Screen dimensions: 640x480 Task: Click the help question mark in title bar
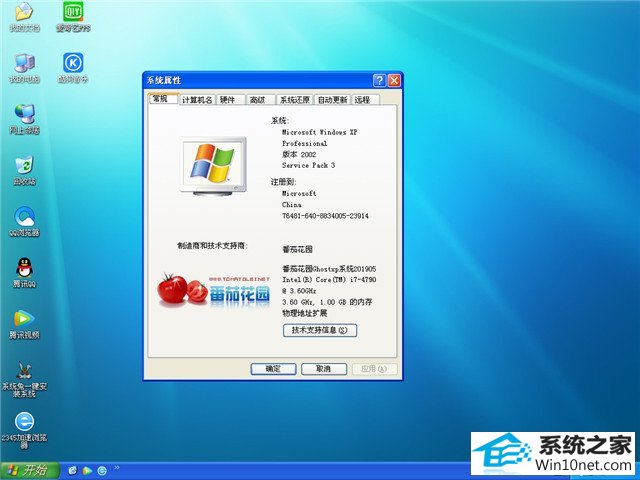[379, 80]
